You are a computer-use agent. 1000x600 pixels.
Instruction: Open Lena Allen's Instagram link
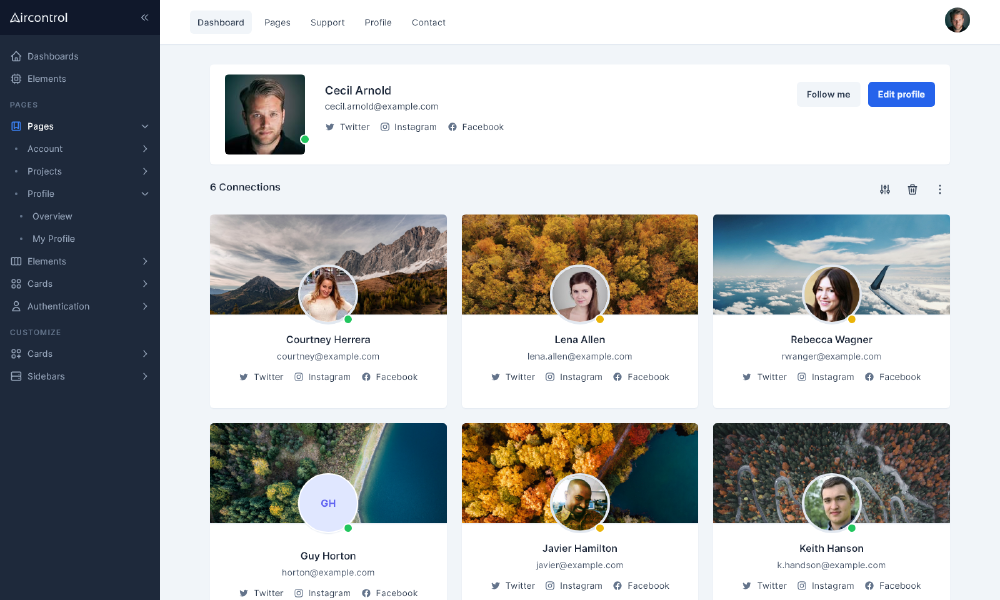[x=574, y=377]
